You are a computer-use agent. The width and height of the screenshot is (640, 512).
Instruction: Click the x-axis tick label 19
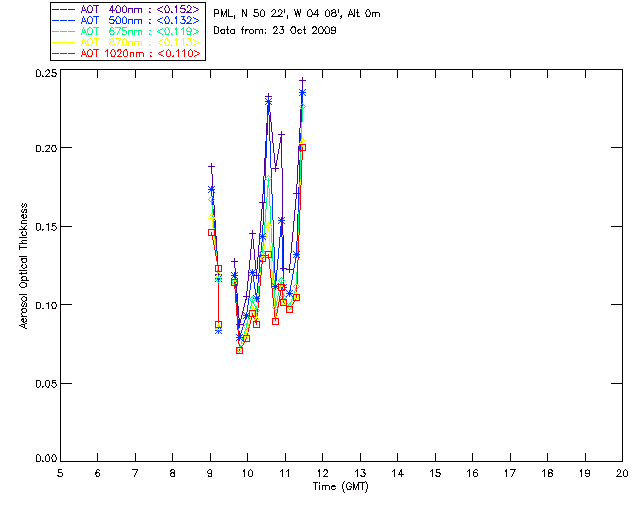pyautogui.click(x=585, y=473)
